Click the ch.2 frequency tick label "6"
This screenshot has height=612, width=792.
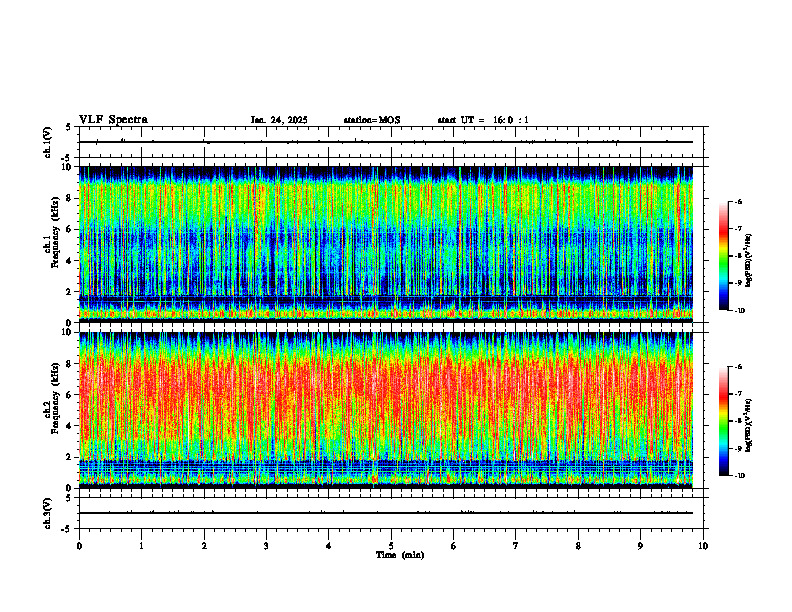[x=69, y=395]
